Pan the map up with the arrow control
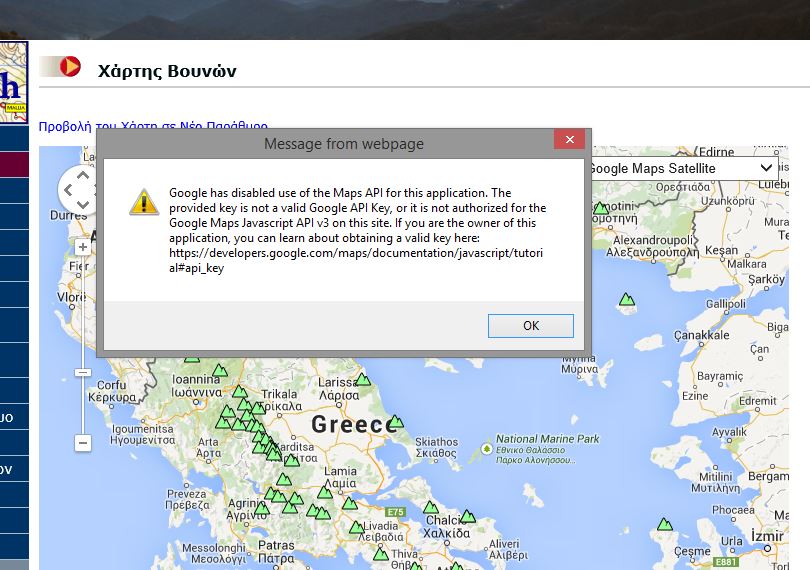 pos(80,174)
